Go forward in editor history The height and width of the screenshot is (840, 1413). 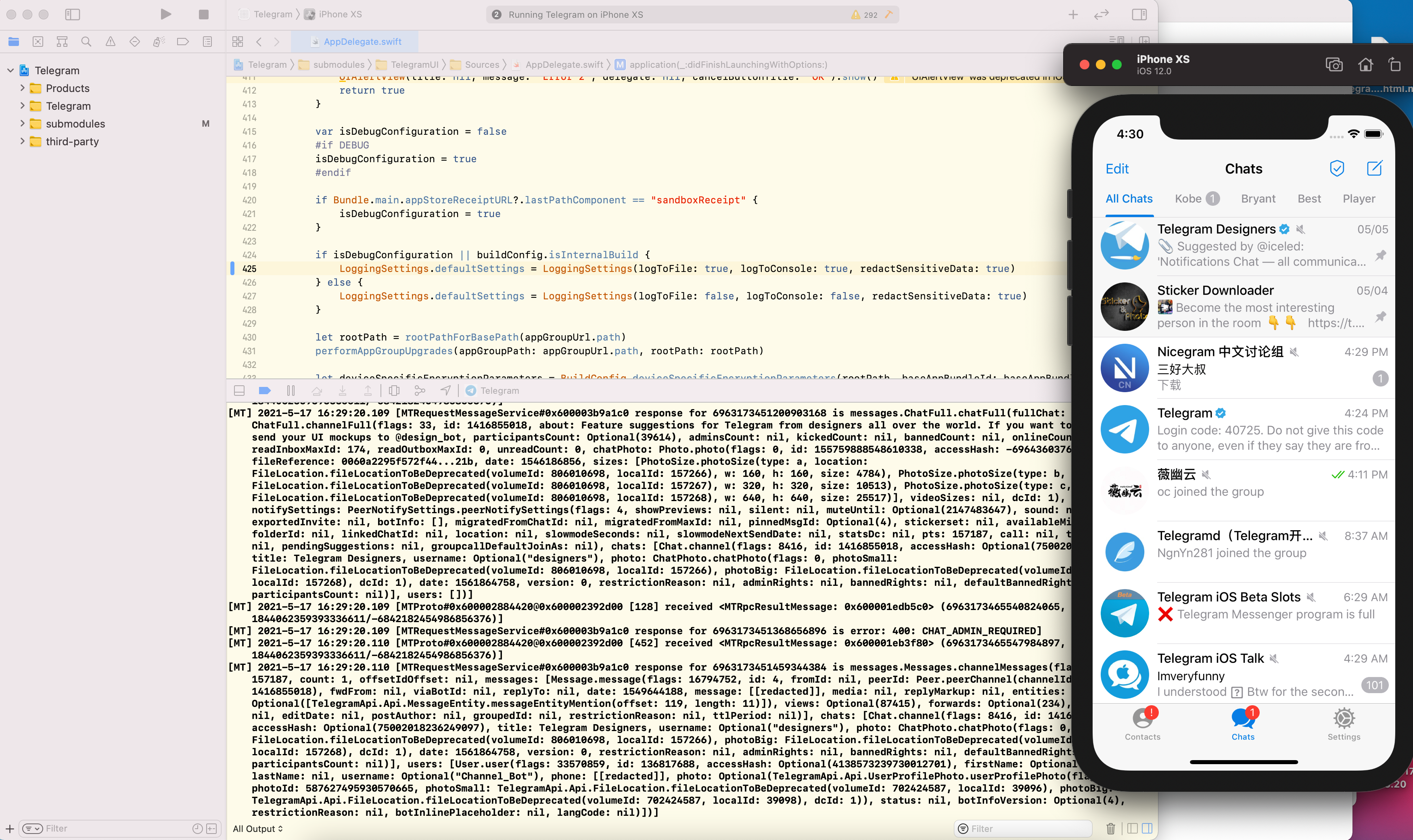click(x=277, y=41)
